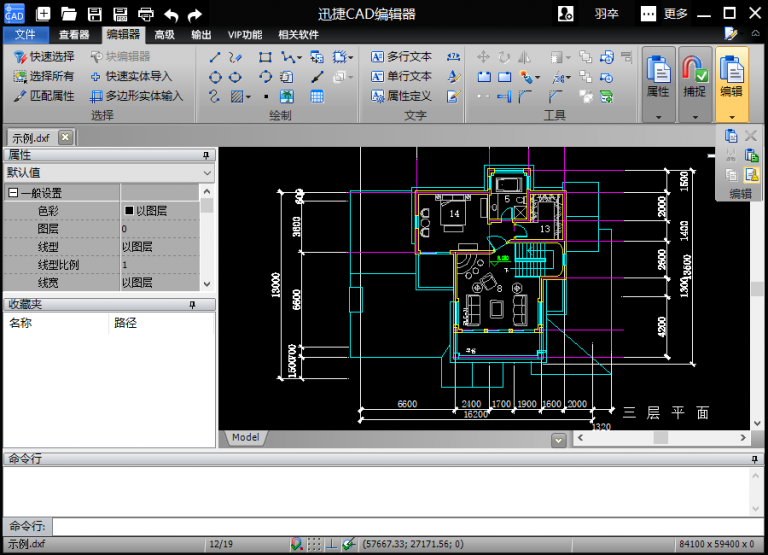Click the 命令行 command input field
The height and width of the screenshot is (555, 768).
click(x=400, y=526)
